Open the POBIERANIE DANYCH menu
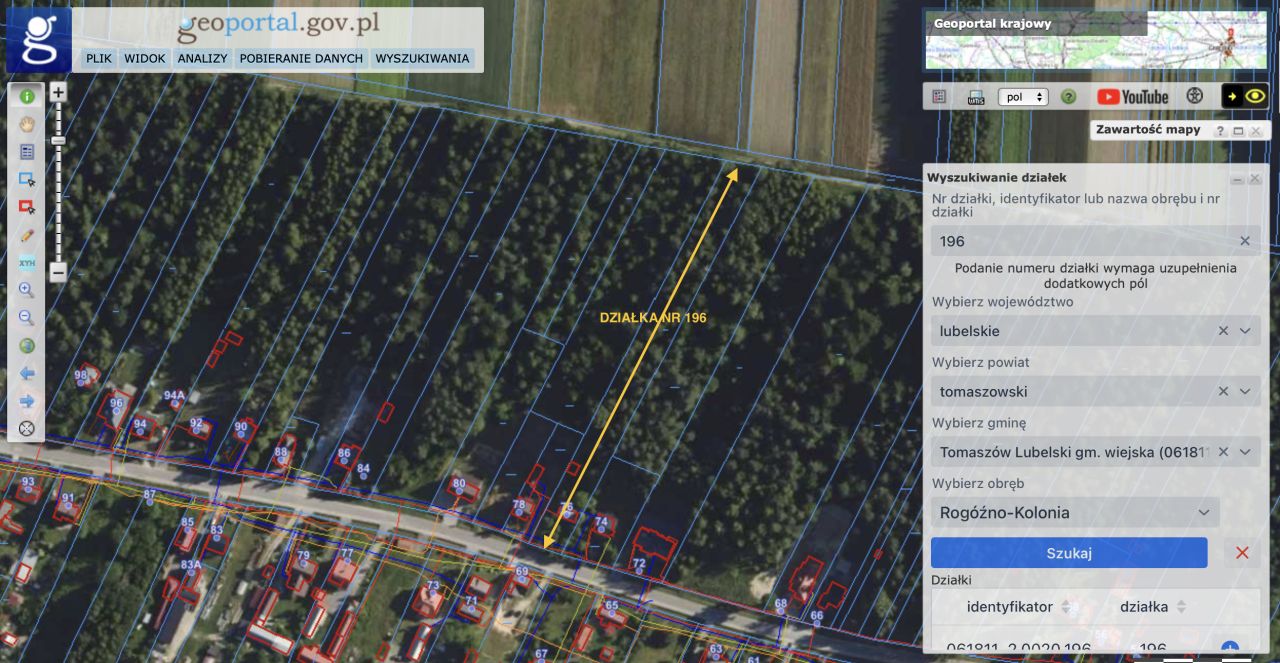This screenshot has width=1280, height=663. coord(301,58)
